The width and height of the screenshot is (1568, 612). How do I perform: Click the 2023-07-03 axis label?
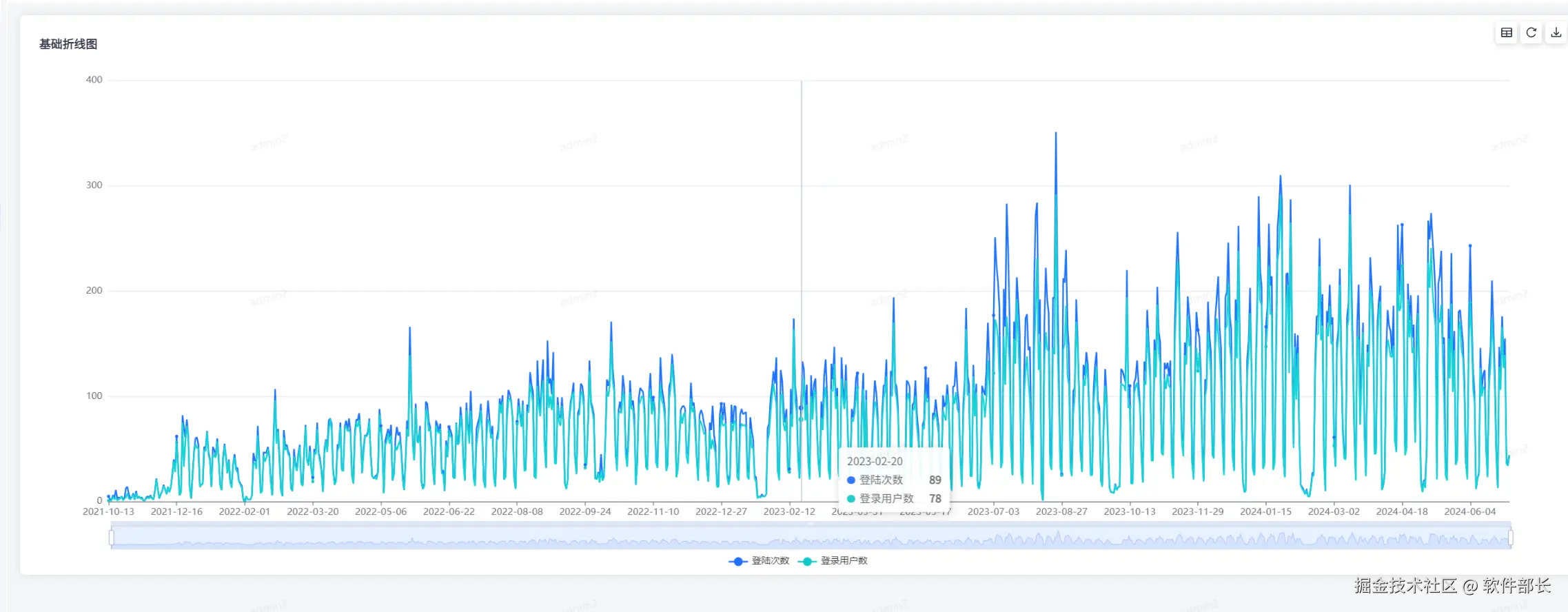click(x=993, y=511)
